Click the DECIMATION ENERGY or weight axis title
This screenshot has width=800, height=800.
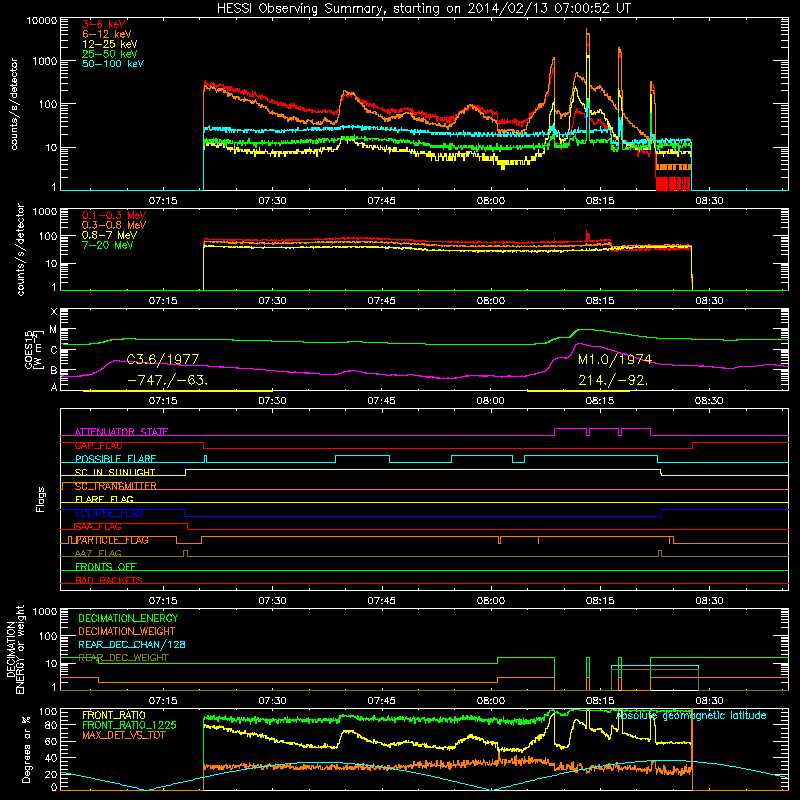(x=15, y=649)
